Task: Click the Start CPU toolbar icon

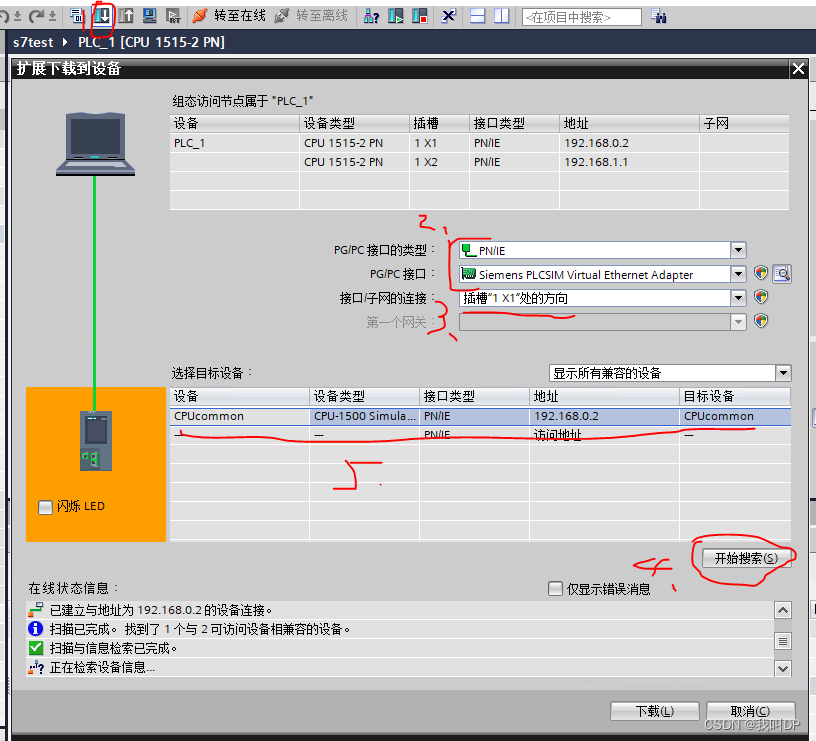Action: (x=396, y=16)
